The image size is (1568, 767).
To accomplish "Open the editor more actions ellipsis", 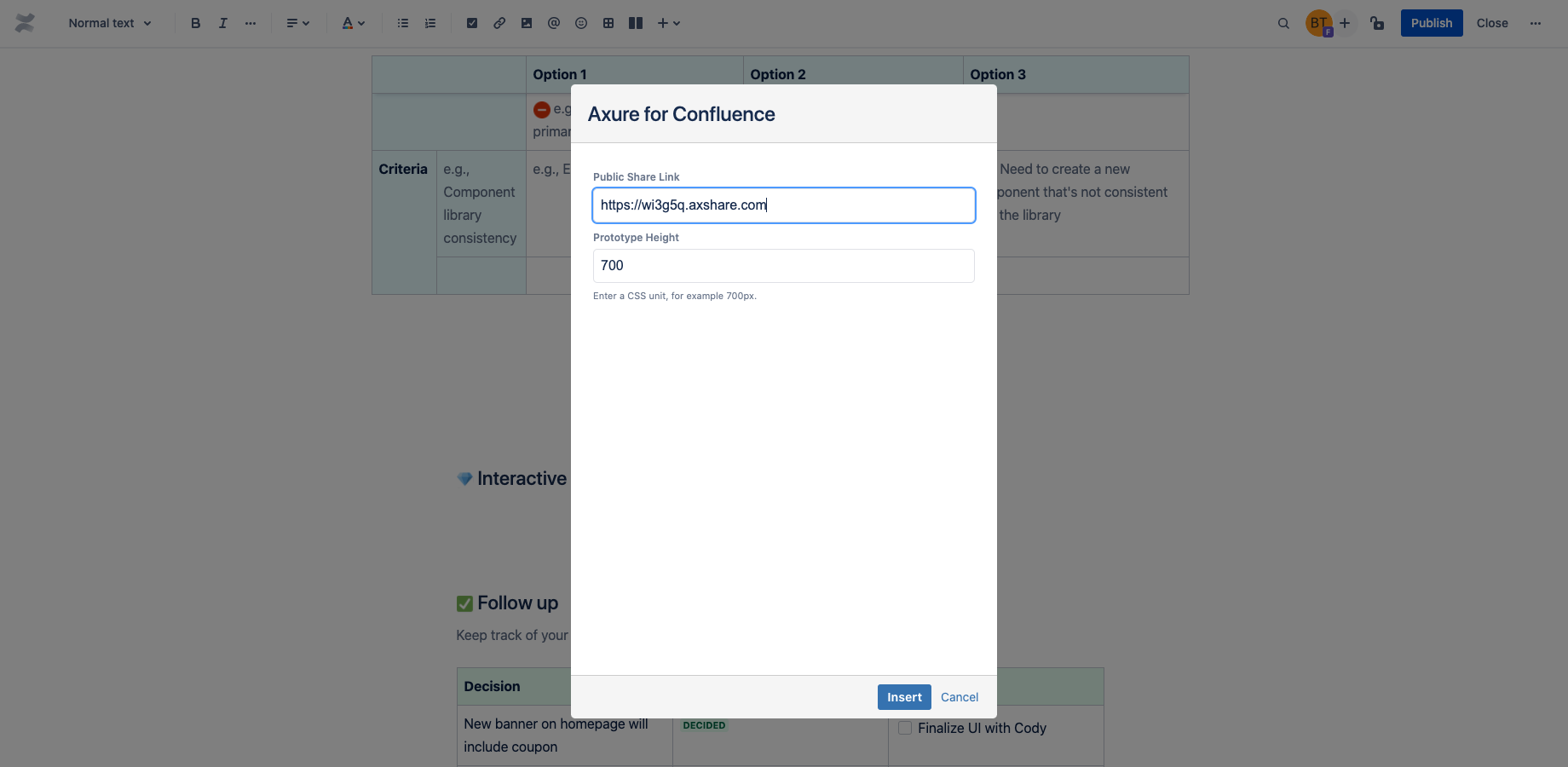I will (1536, 23).
